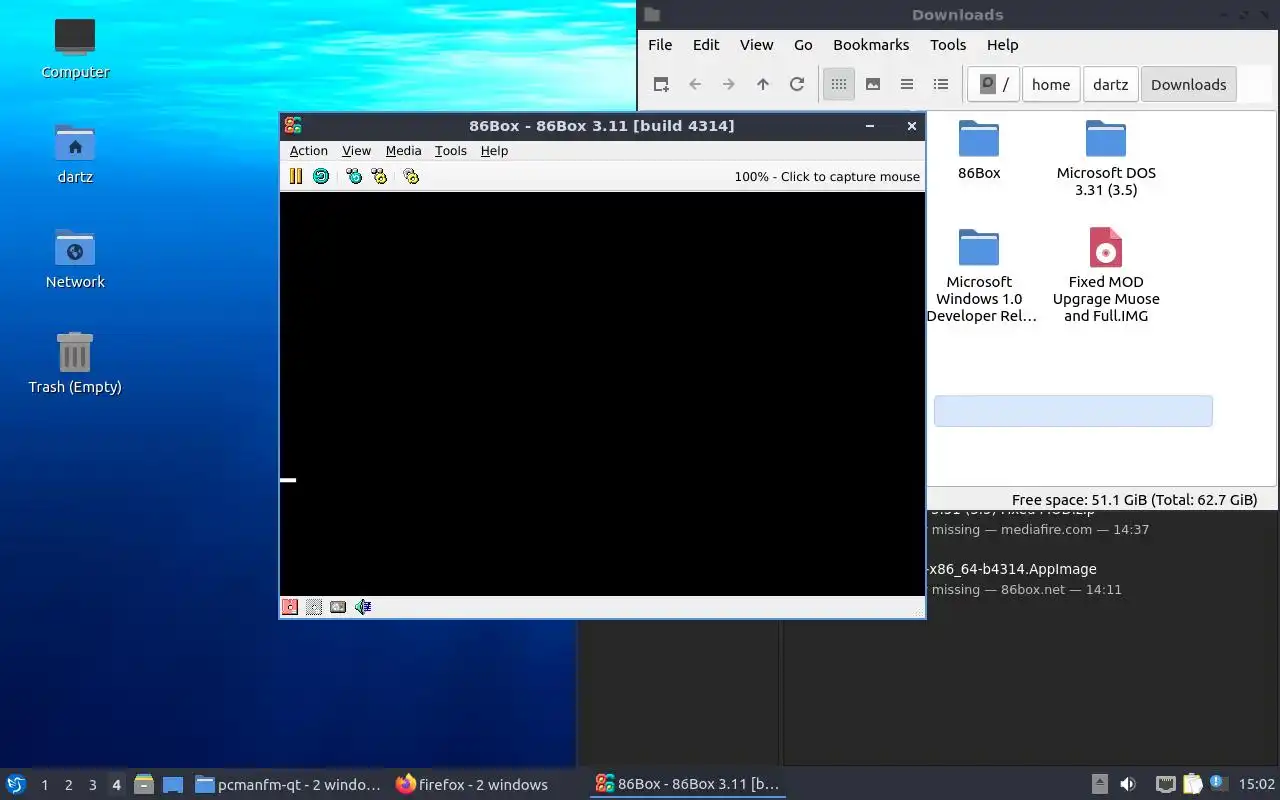Open the Help menu in 86Box
1280x800 pixels.
(494, 151)
